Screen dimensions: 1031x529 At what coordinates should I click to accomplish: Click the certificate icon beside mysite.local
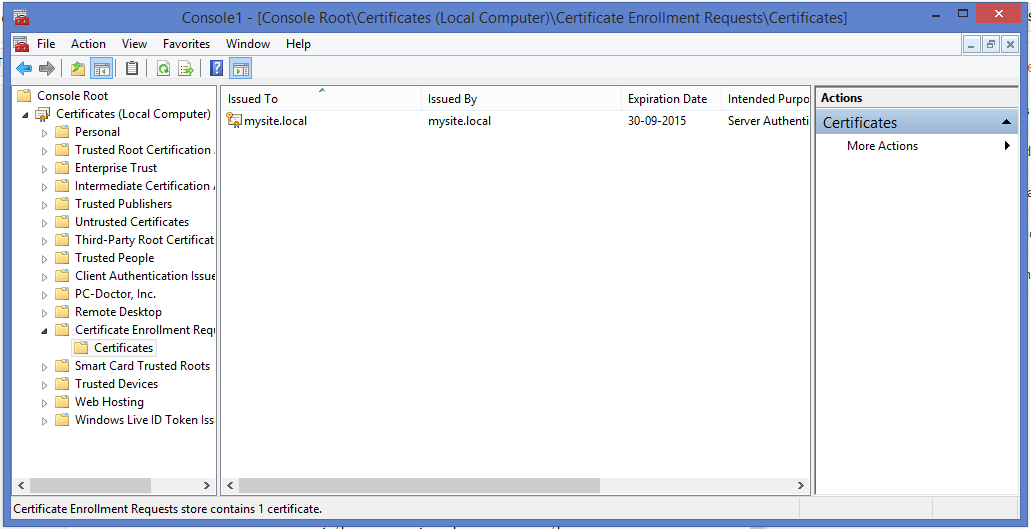click(234, 120)
